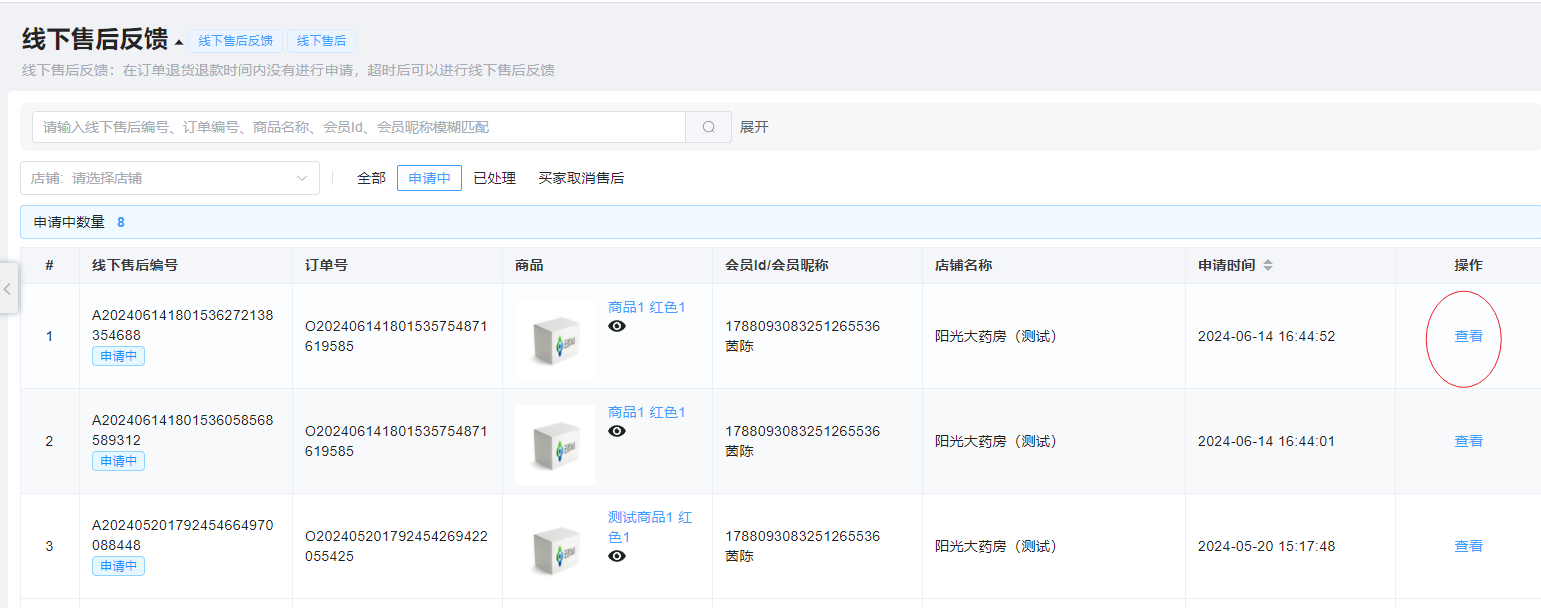Click application time 2024-06-14 16:44:01

tap(1266, 441)
